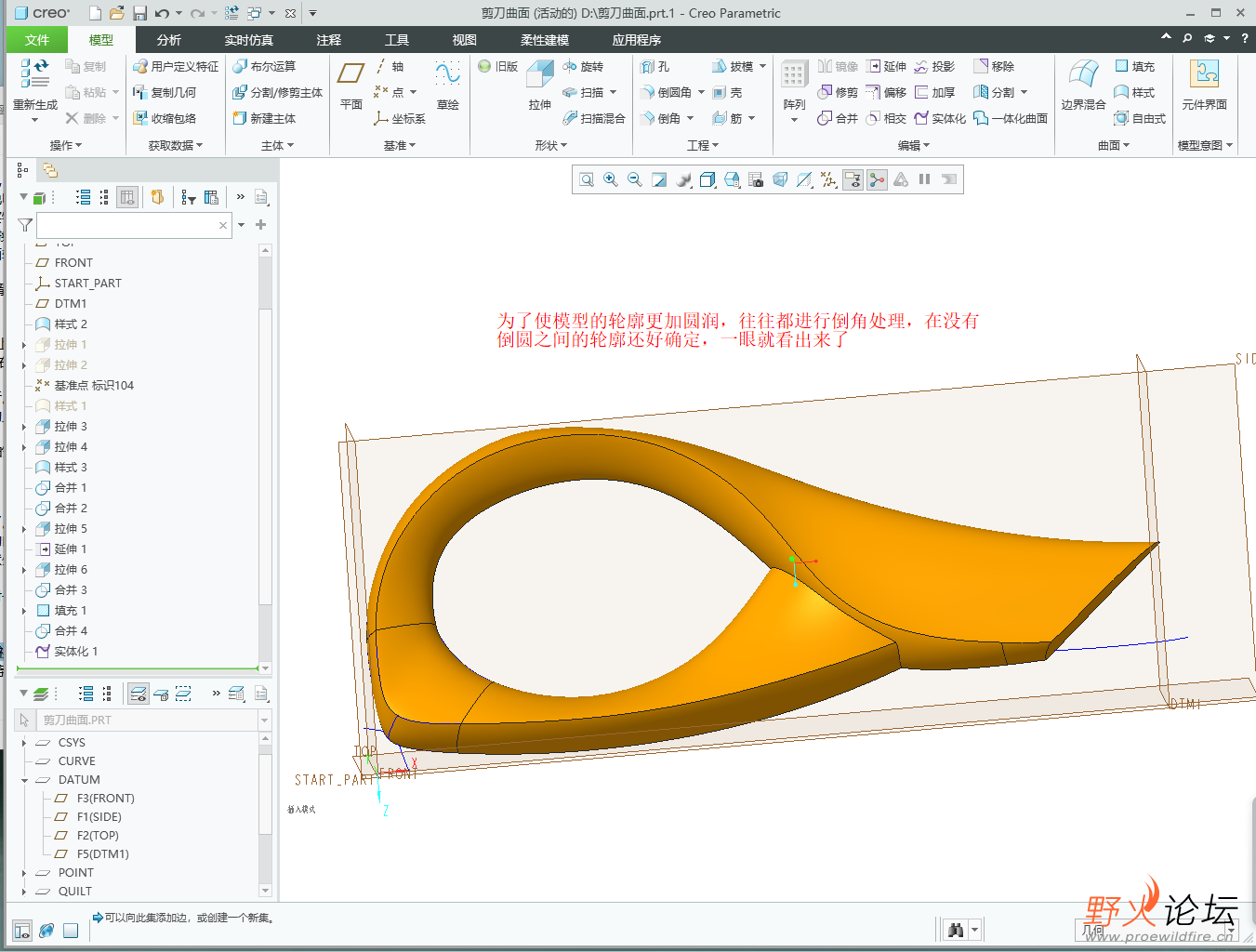Click the tree filter funnel icon
The width and height of the screenshot is (1256, 952).
(25, 225)
